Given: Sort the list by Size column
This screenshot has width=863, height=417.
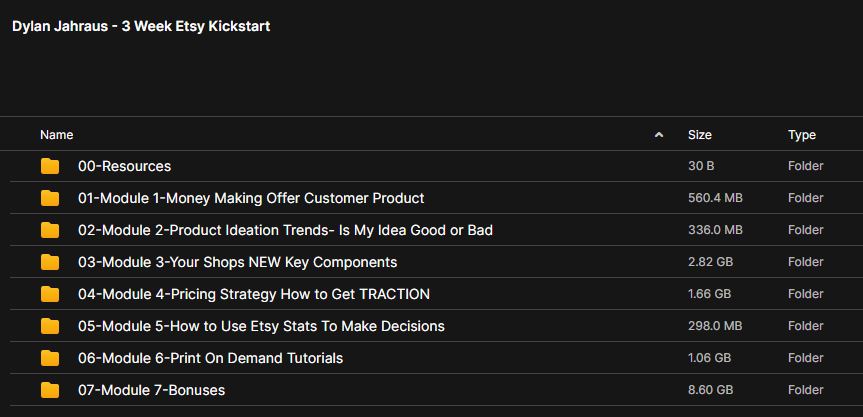Looking at the screenshot, I should [699, 135].
